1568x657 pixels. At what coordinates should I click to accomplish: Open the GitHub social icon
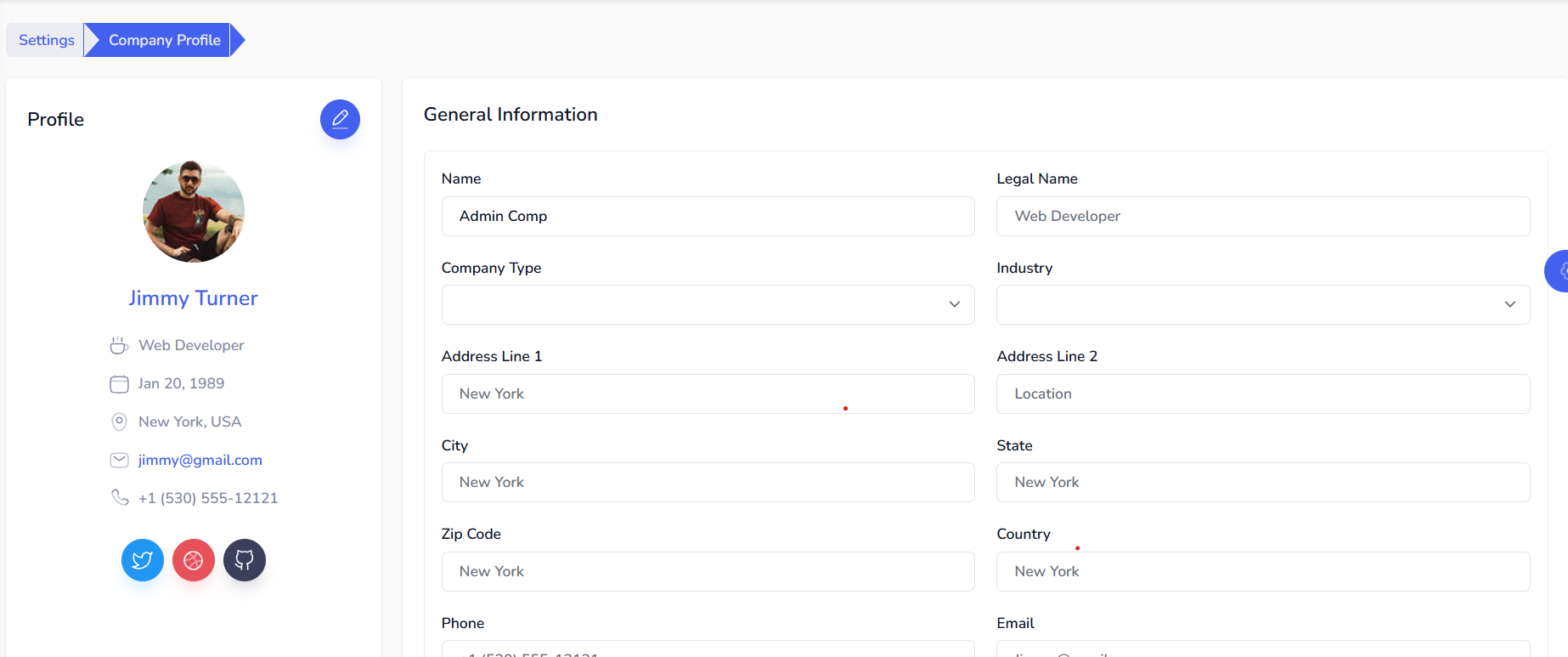tap(245, 560)
